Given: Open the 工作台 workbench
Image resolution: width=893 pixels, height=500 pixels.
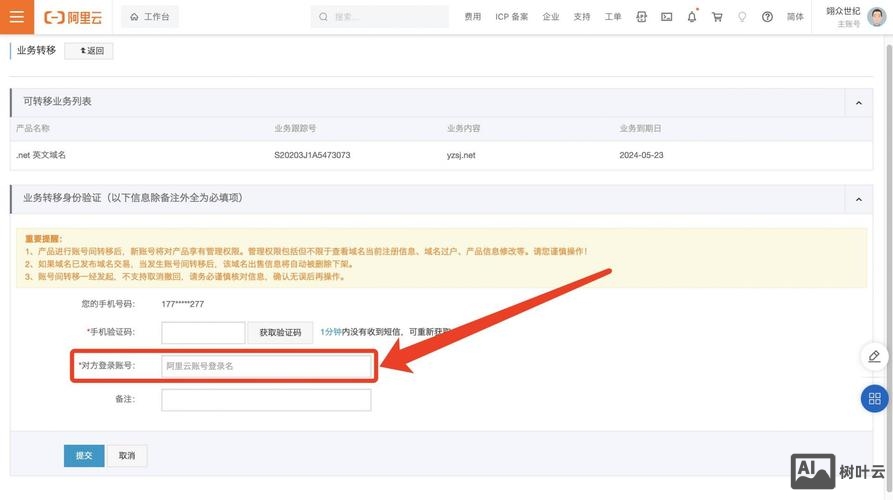Looking at the screenshot, I should (150, 17).
